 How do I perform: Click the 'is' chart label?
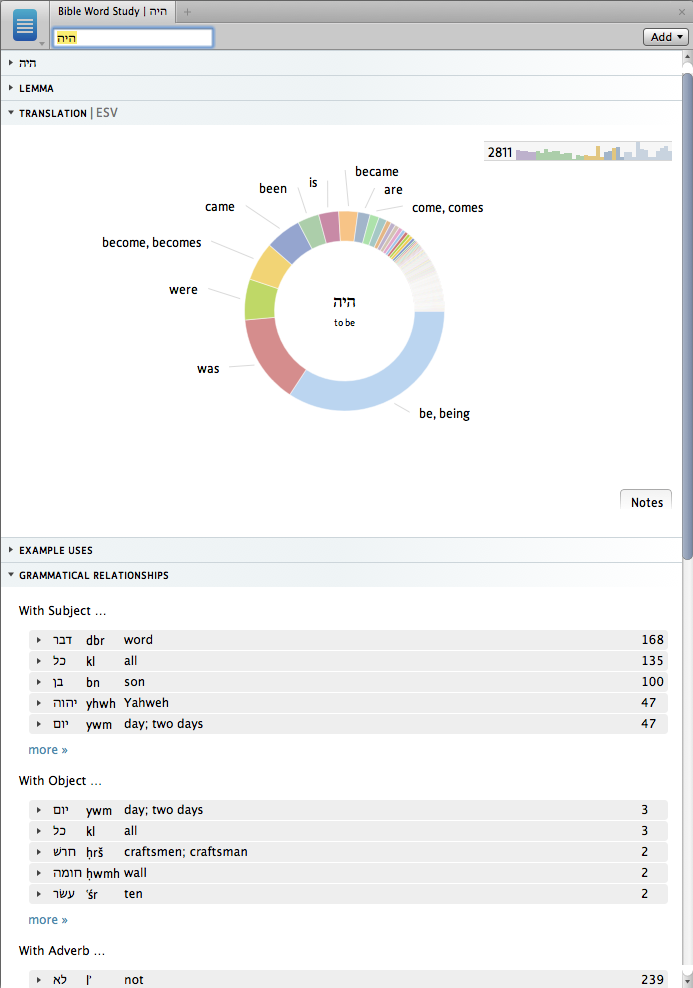coord(313,183)
